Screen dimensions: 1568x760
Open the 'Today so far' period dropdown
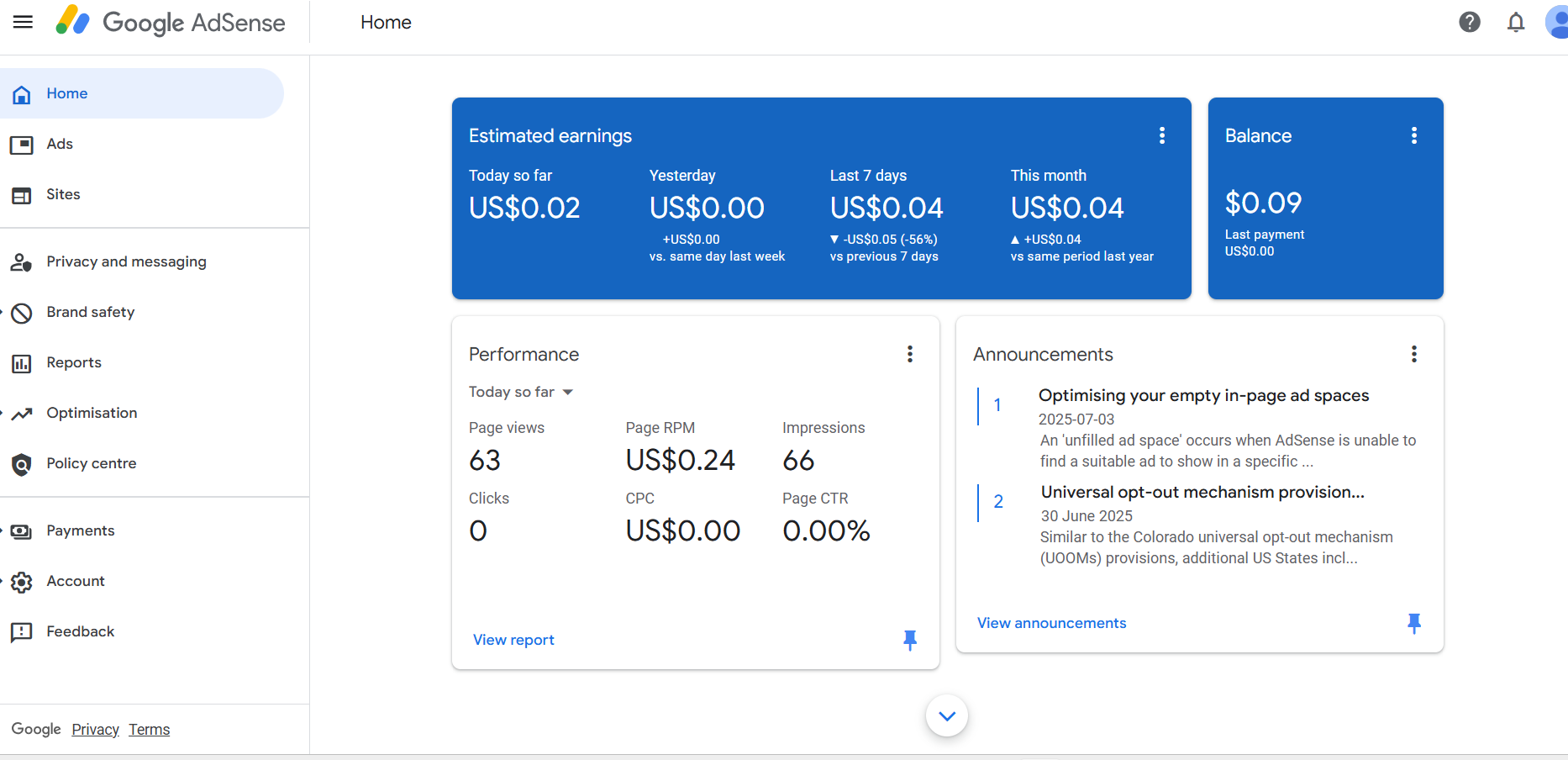521,392
